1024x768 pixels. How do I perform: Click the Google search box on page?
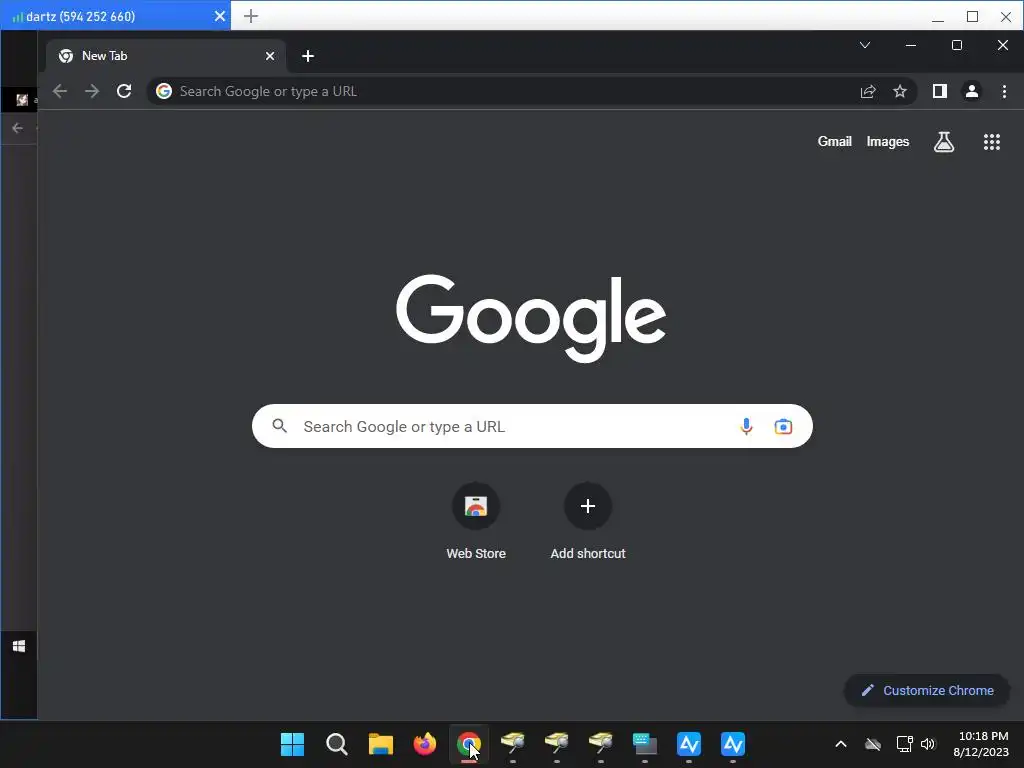(532, 426)
